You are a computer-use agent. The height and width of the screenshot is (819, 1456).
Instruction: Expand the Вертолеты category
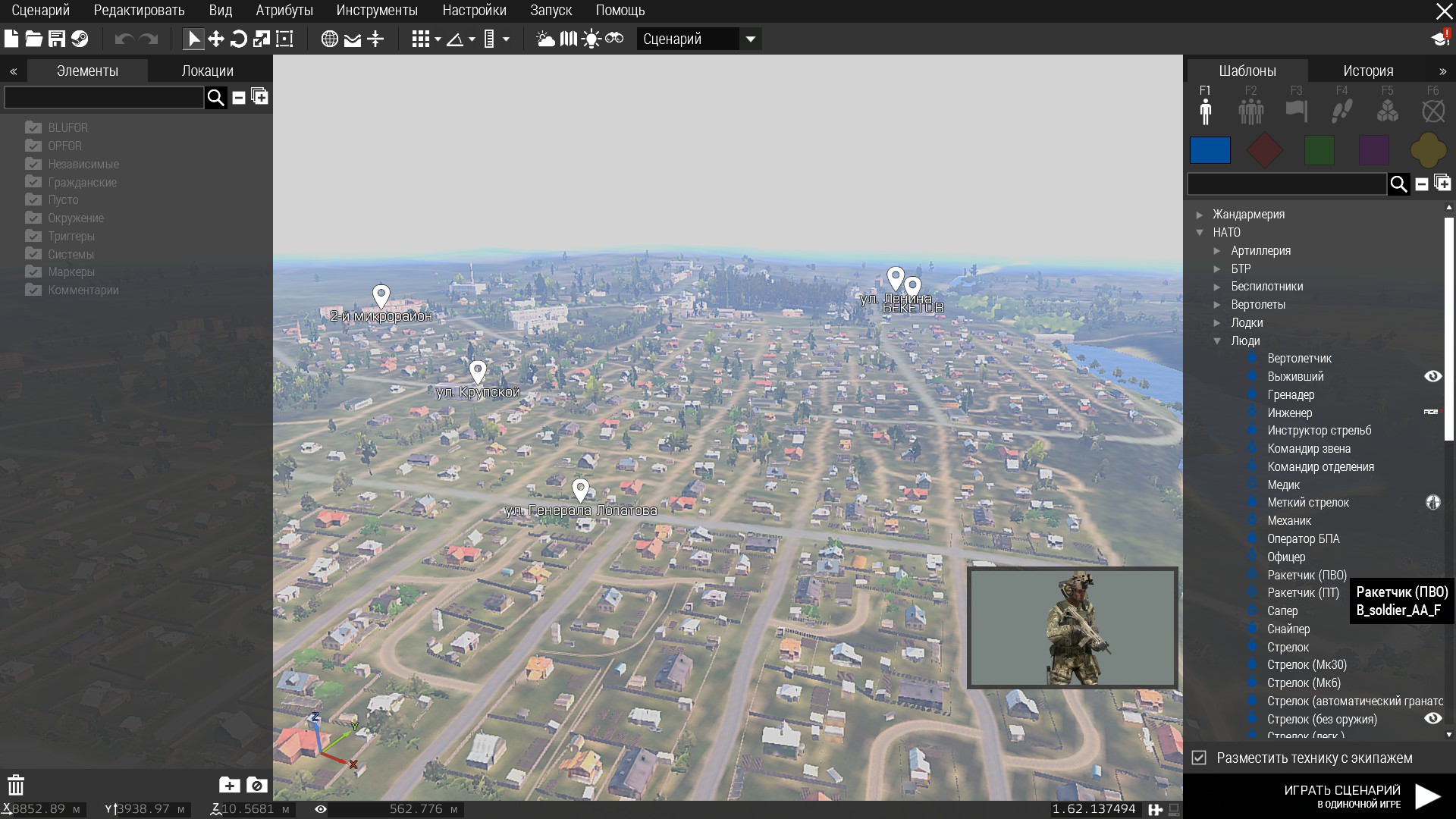coord(1217,305)
